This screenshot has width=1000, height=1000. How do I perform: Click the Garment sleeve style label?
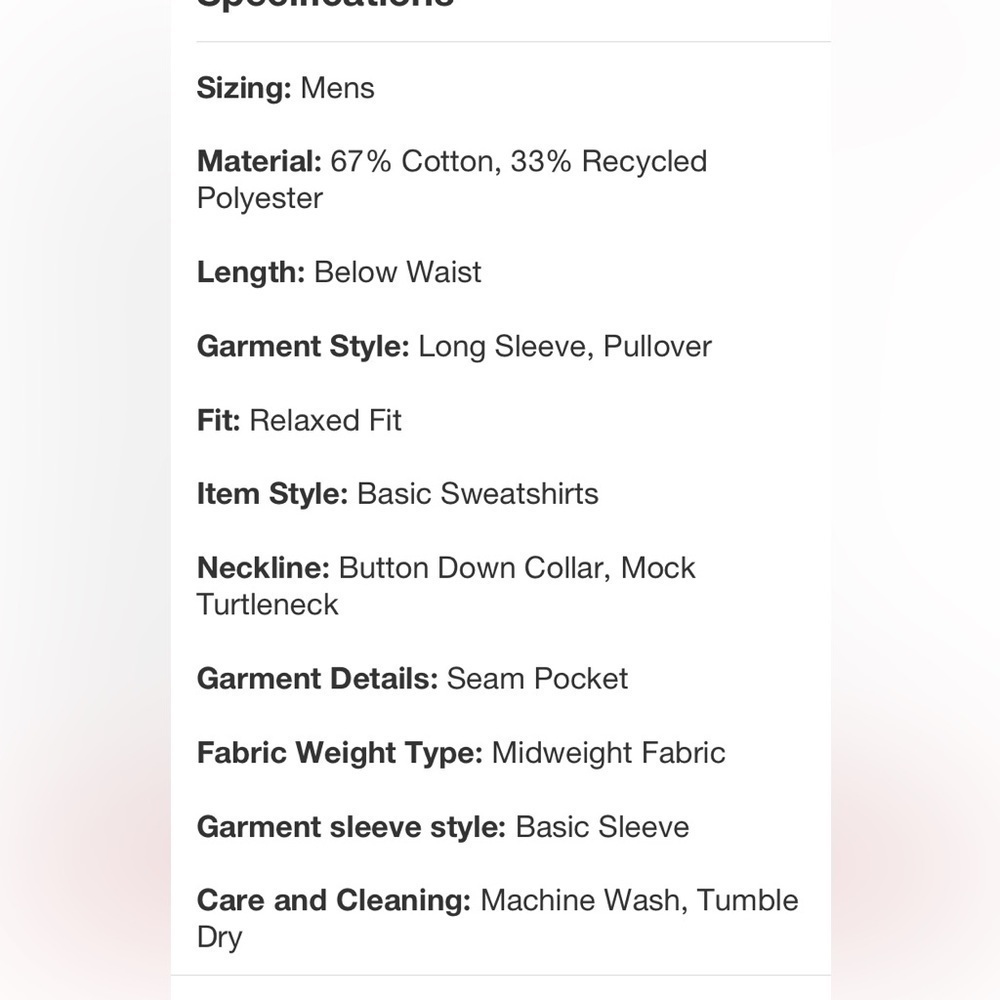pos(351,827)
